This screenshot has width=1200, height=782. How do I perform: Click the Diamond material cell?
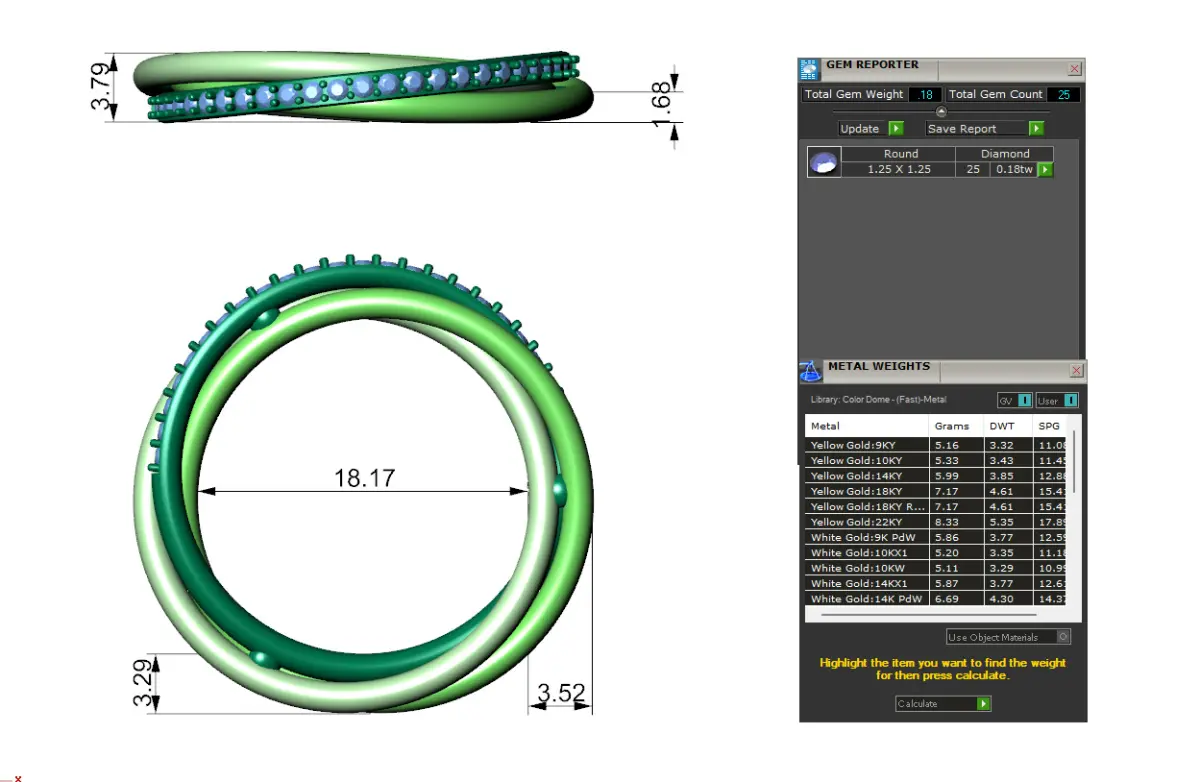pos(1005,154)
